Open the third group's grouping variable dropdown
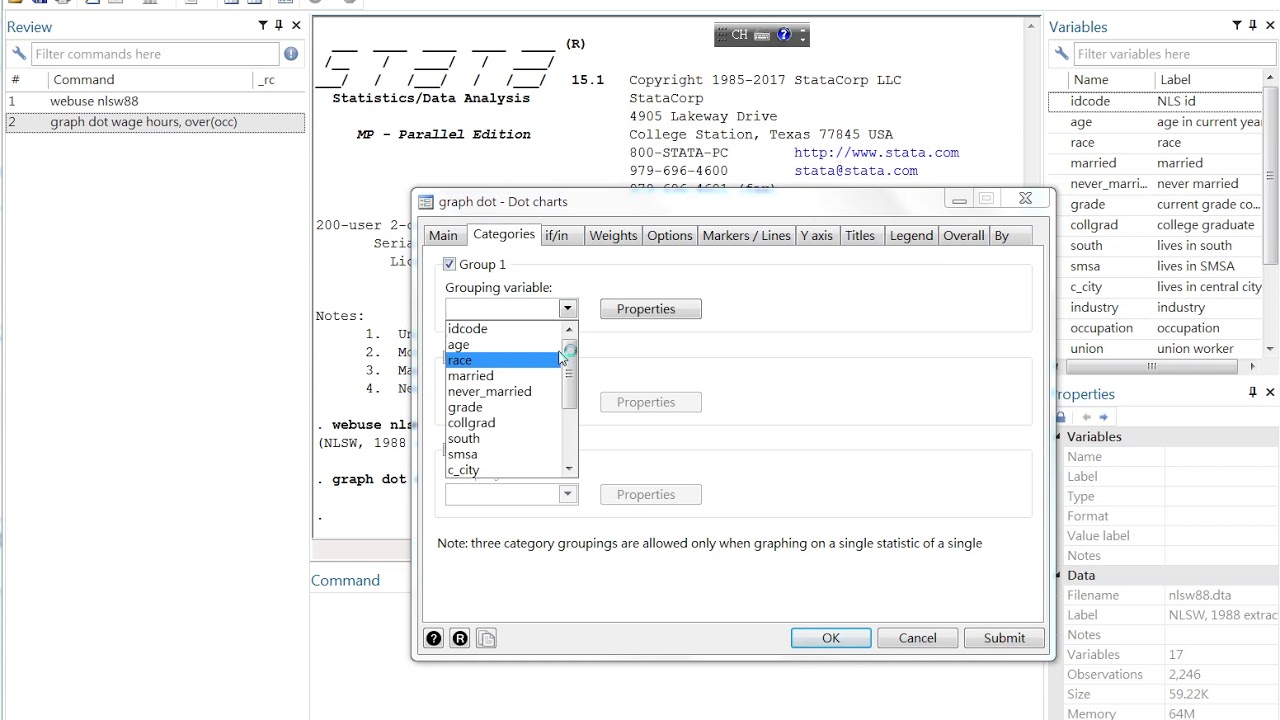The height and width of the screenshot is (720, 1280). tap(567, 494)
